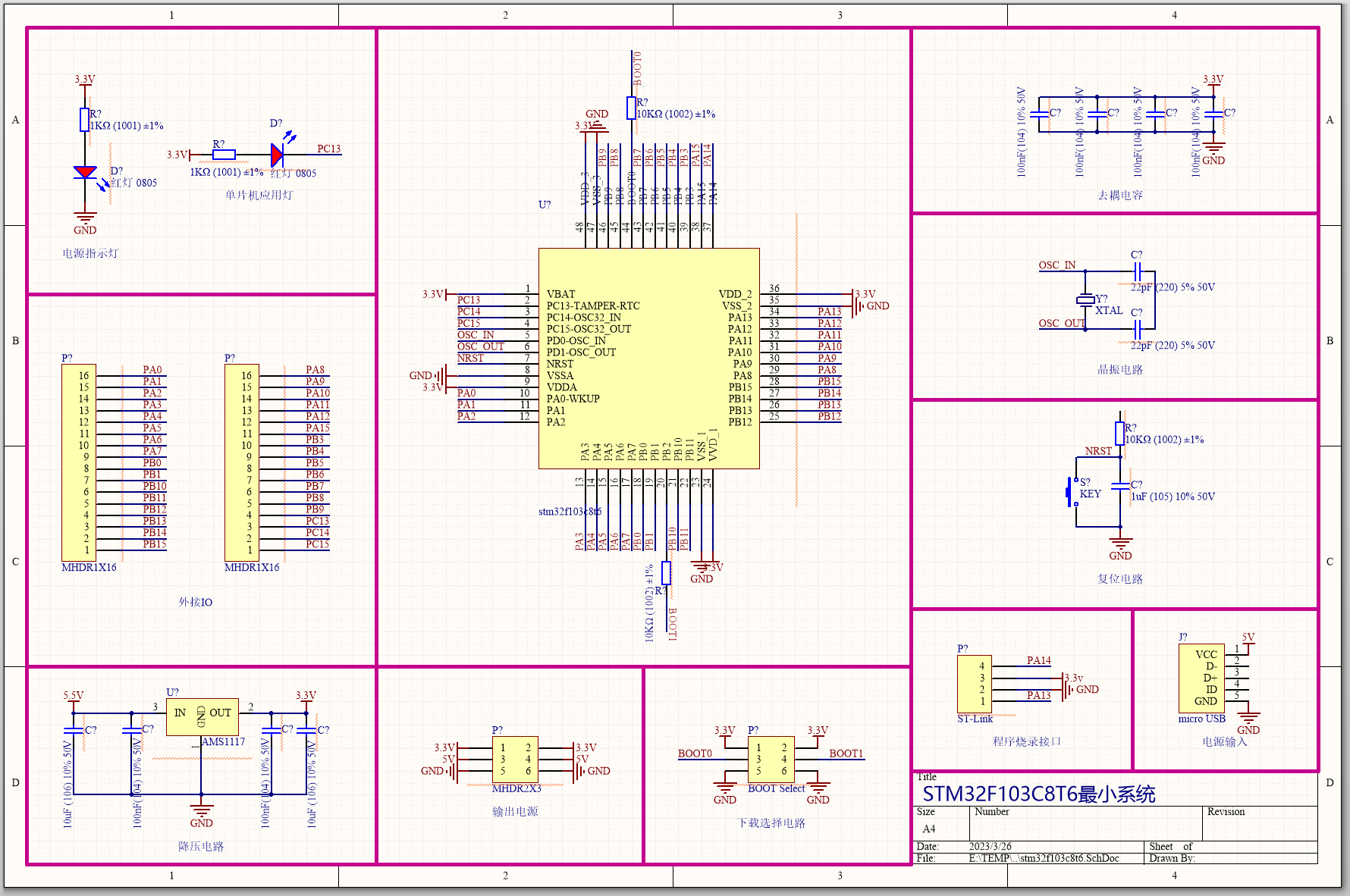Select the OSC_IN net label in crystal circuit

[x=1056, y=265]
